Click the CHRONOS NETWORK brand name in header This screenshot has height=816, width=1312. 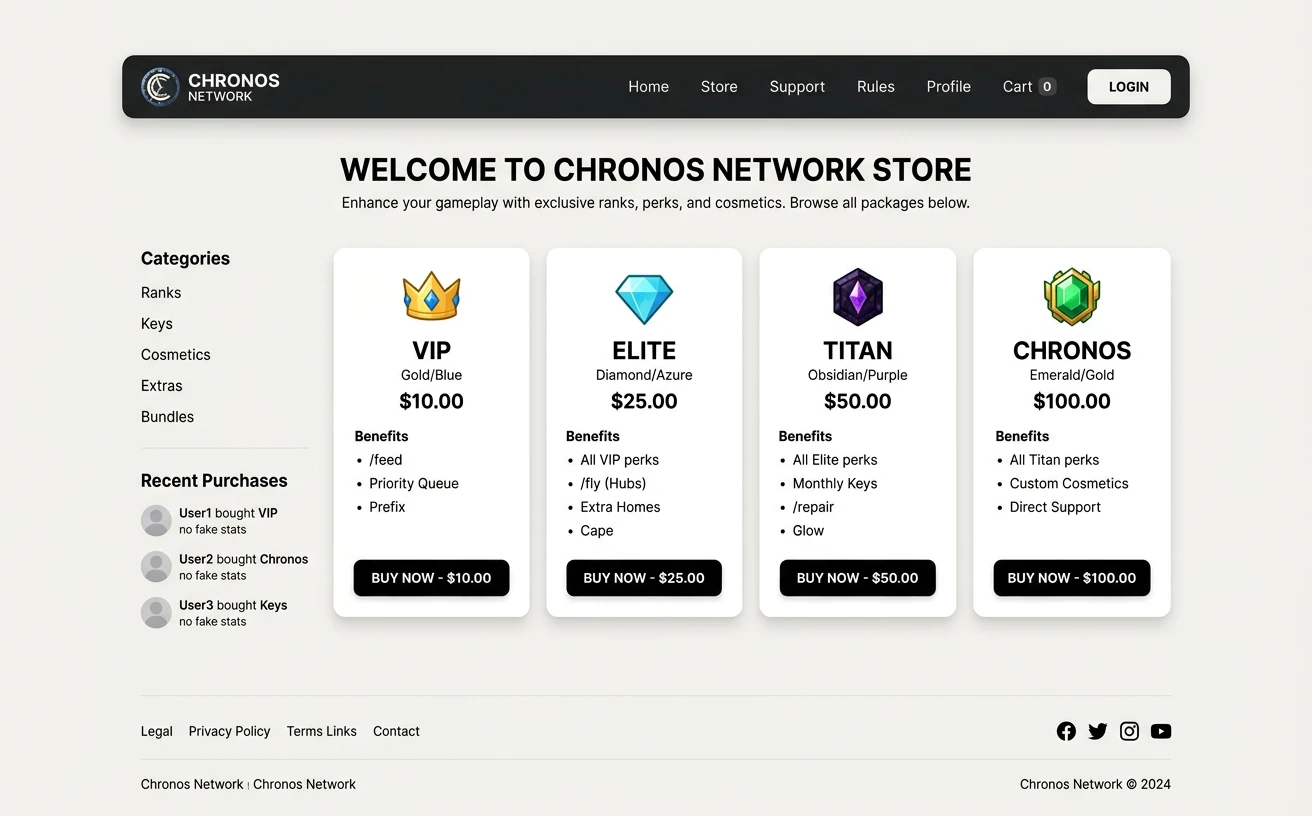[234, 87]
